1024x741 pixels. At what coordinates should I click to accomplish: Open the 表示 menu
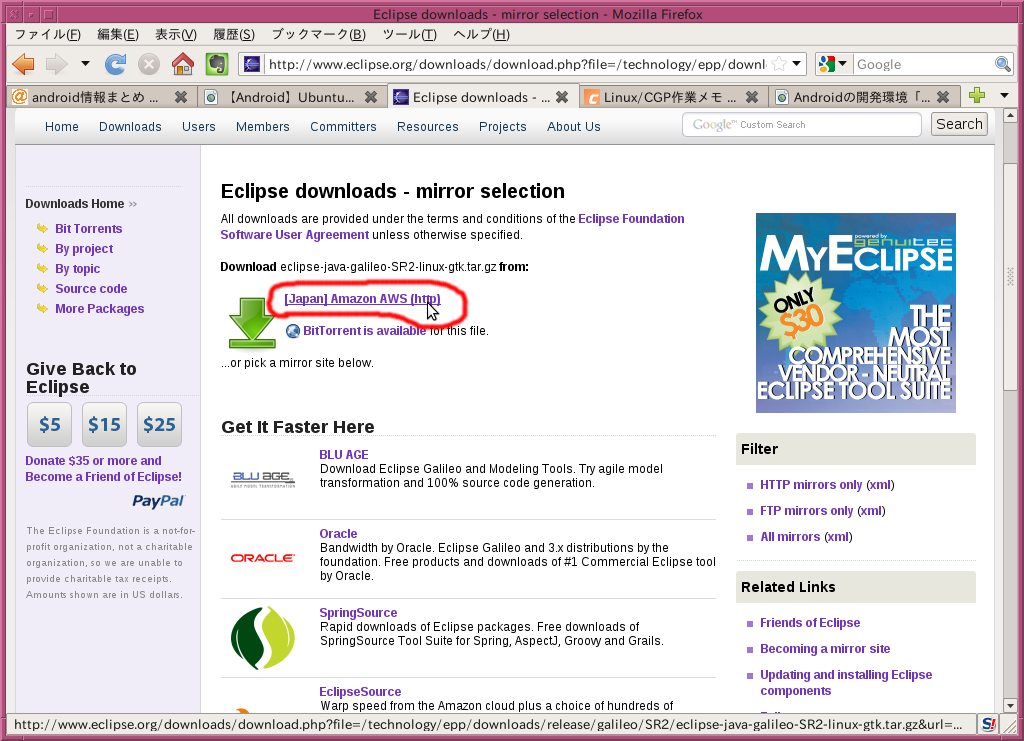point(176,34)
